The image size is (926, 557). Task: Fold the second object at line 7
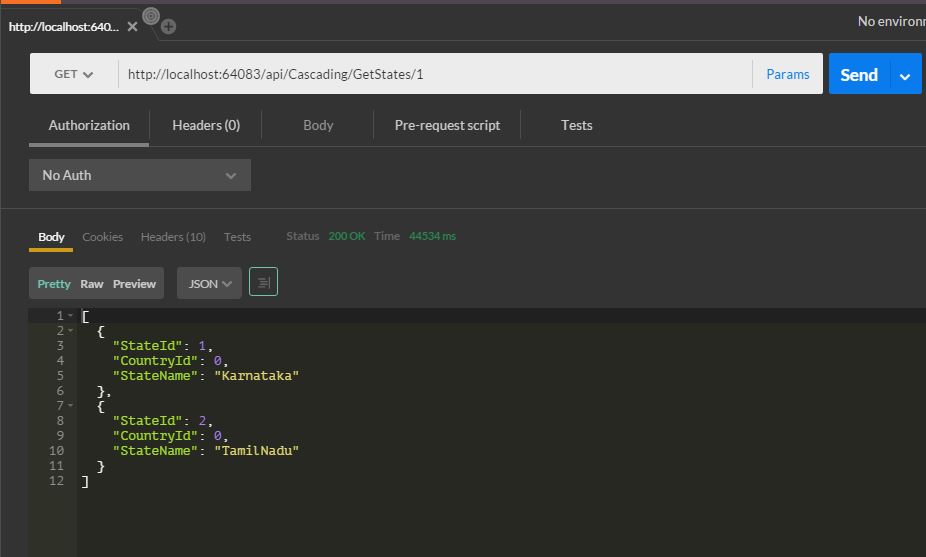click(70, 406)
